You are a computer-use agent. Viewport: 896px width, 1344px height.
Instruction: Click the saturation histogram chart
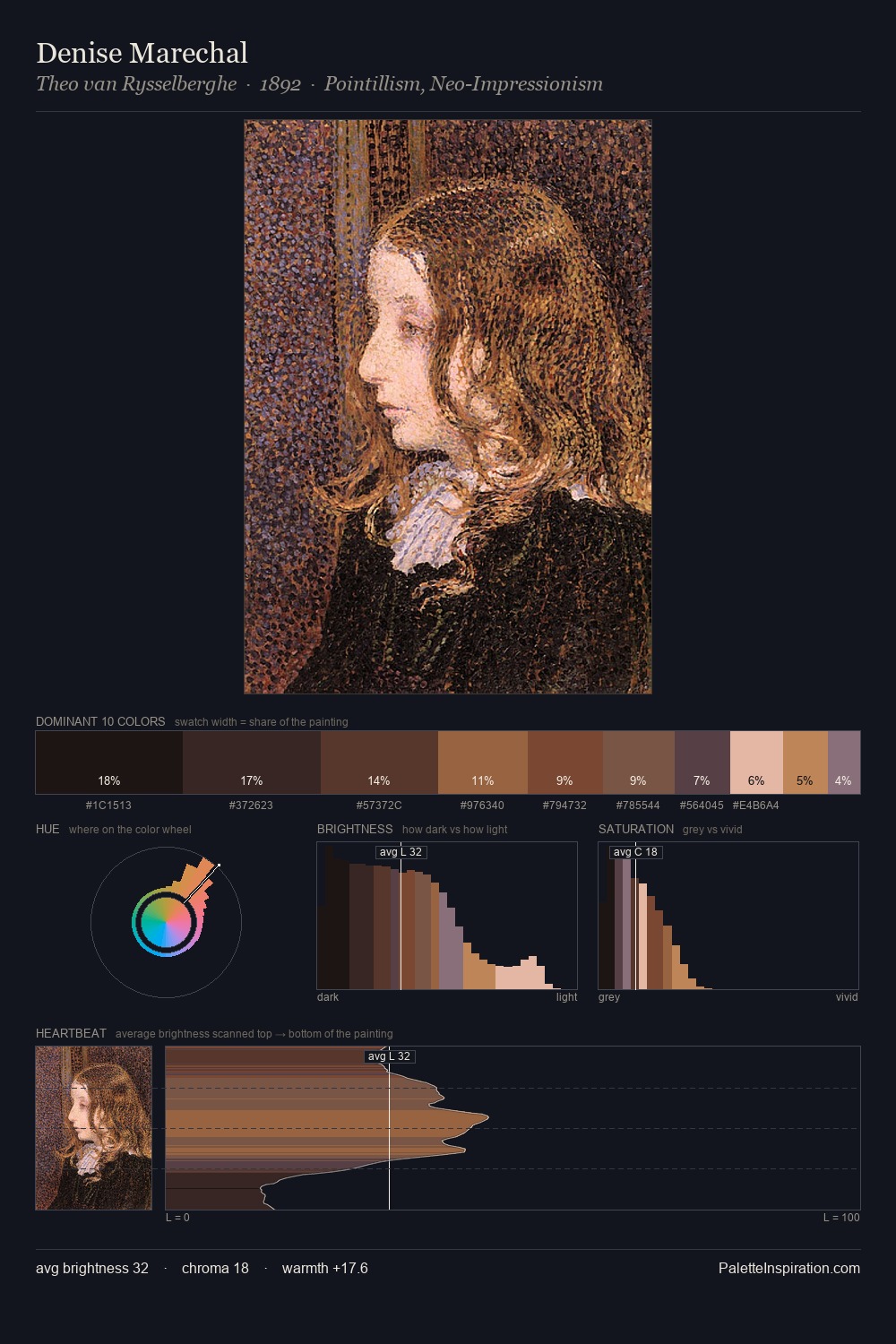point(728,916)
